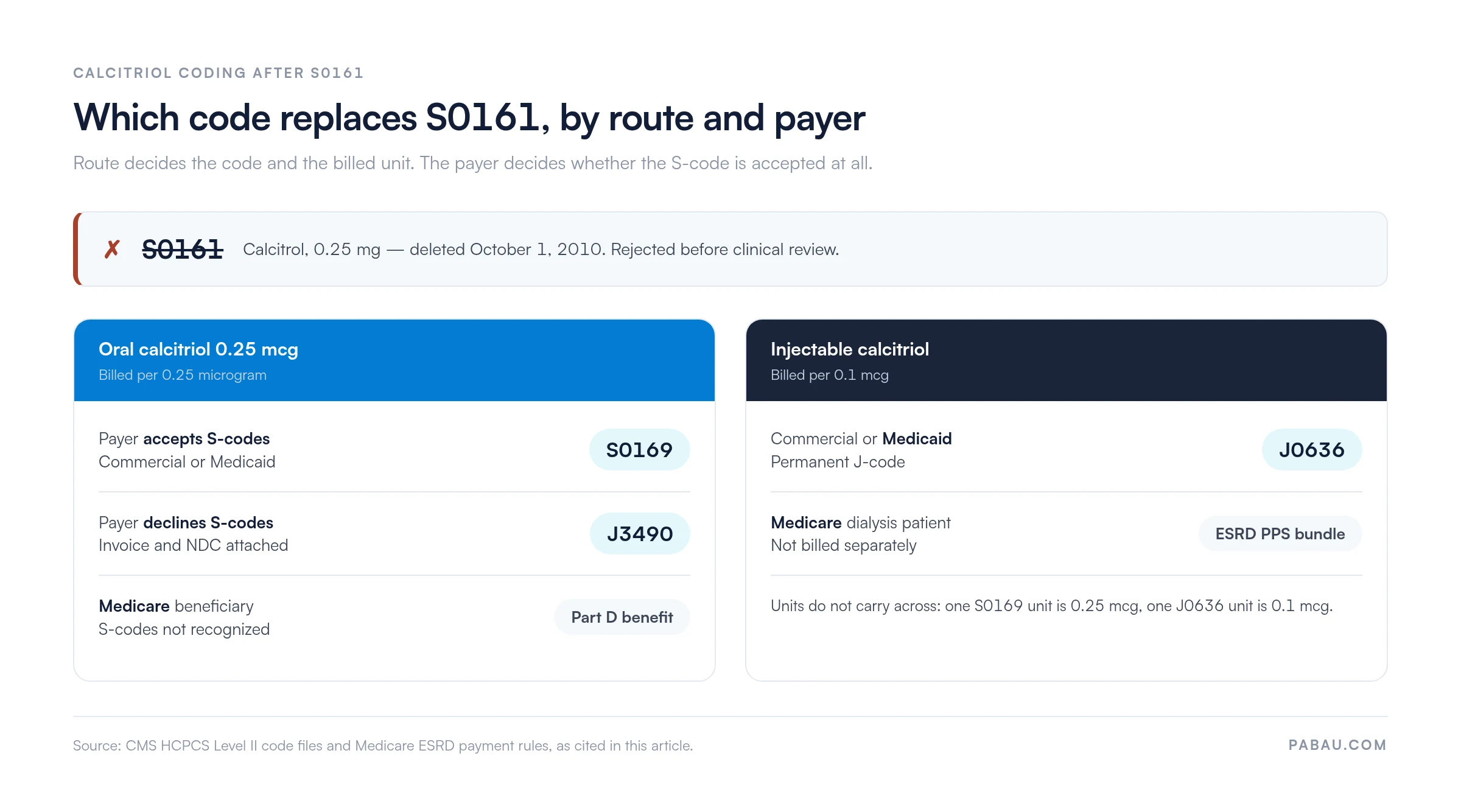This screenshot has height=812, width=1461.
Task: Open the Oral calcitriol 0.25 mcg header
Action: click(394, 360)
